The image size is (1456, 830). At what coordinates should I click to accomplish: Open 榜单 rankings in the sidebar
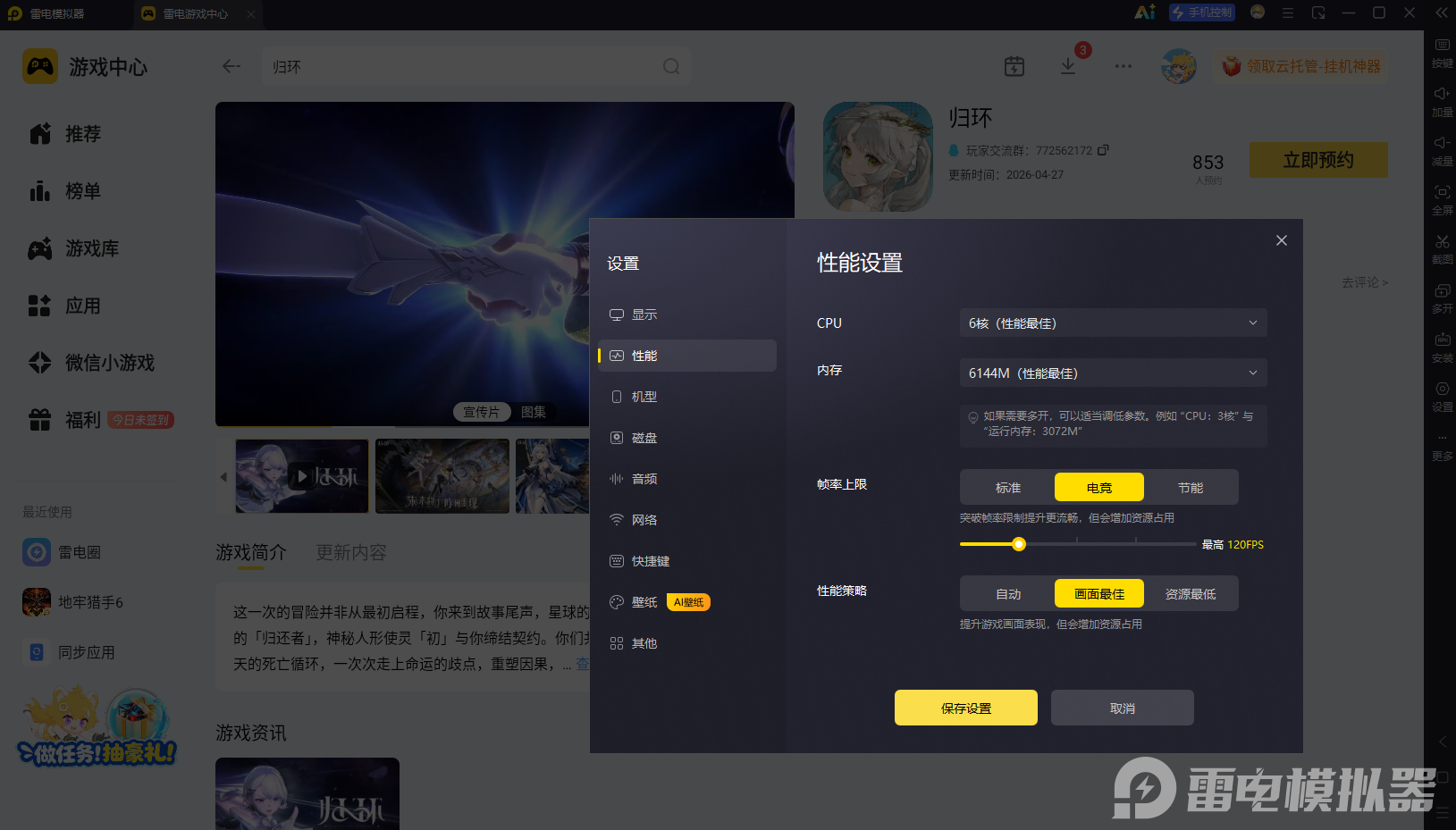coord(64,191)
